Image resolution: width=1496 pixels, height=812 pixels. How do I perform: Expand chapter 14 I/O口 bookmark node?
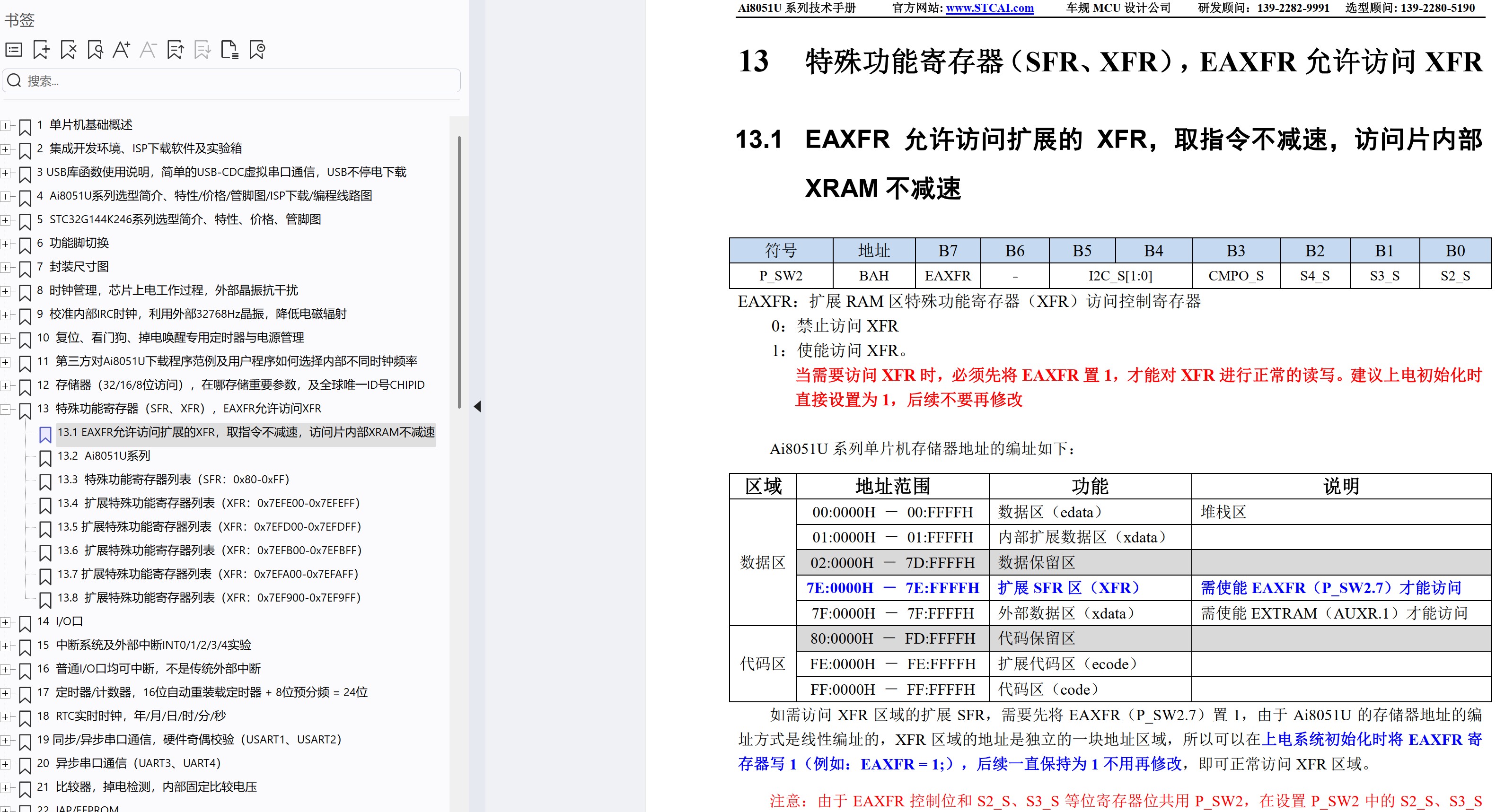(x=6, y=623)
